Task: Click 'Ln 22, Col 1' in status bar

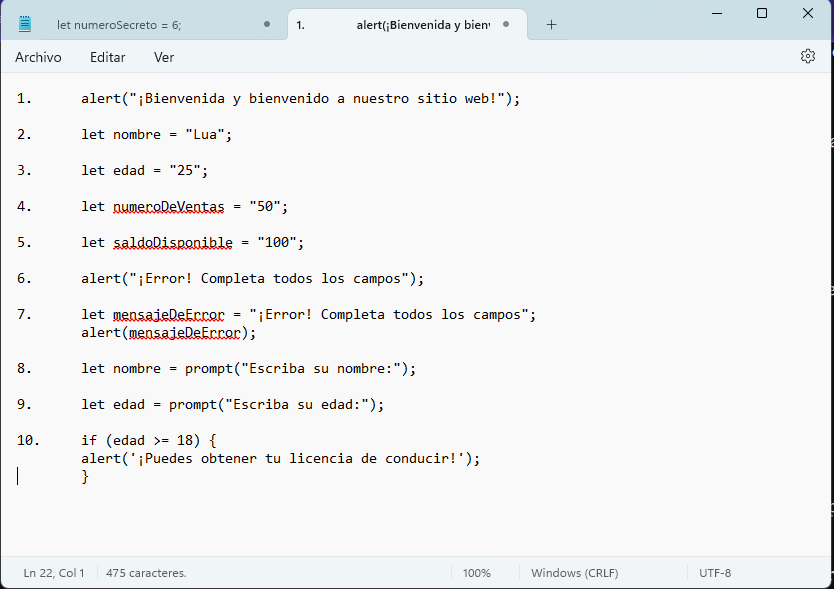Action: click(x=54, y=573)
